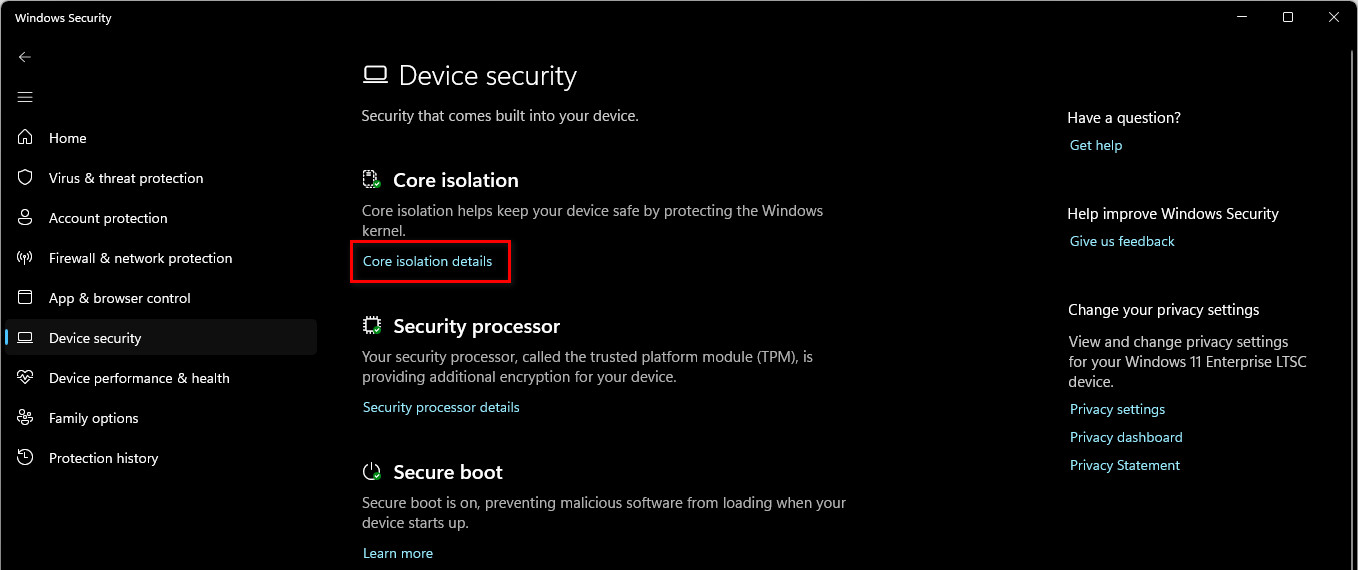
Task: Go to Virus & threat protection page
Action: click(126, 178)
